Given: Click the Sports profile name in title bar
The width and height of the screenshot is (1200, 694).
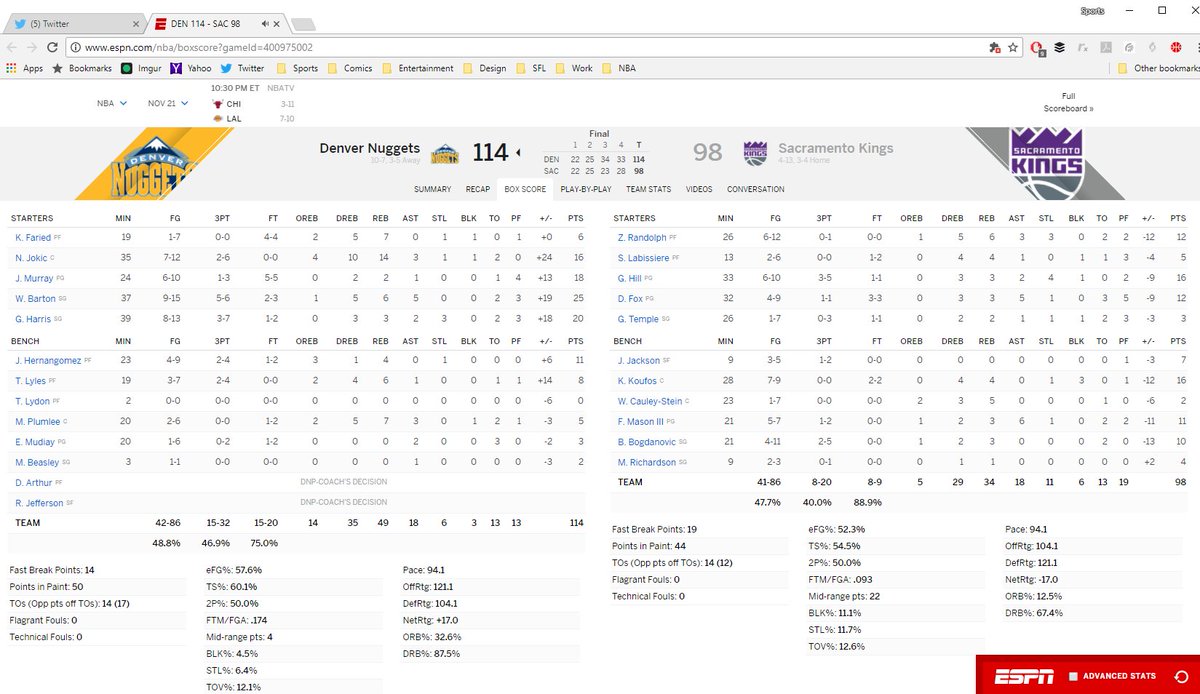Looking at the screenshot, I should [x=1093, y=10].
